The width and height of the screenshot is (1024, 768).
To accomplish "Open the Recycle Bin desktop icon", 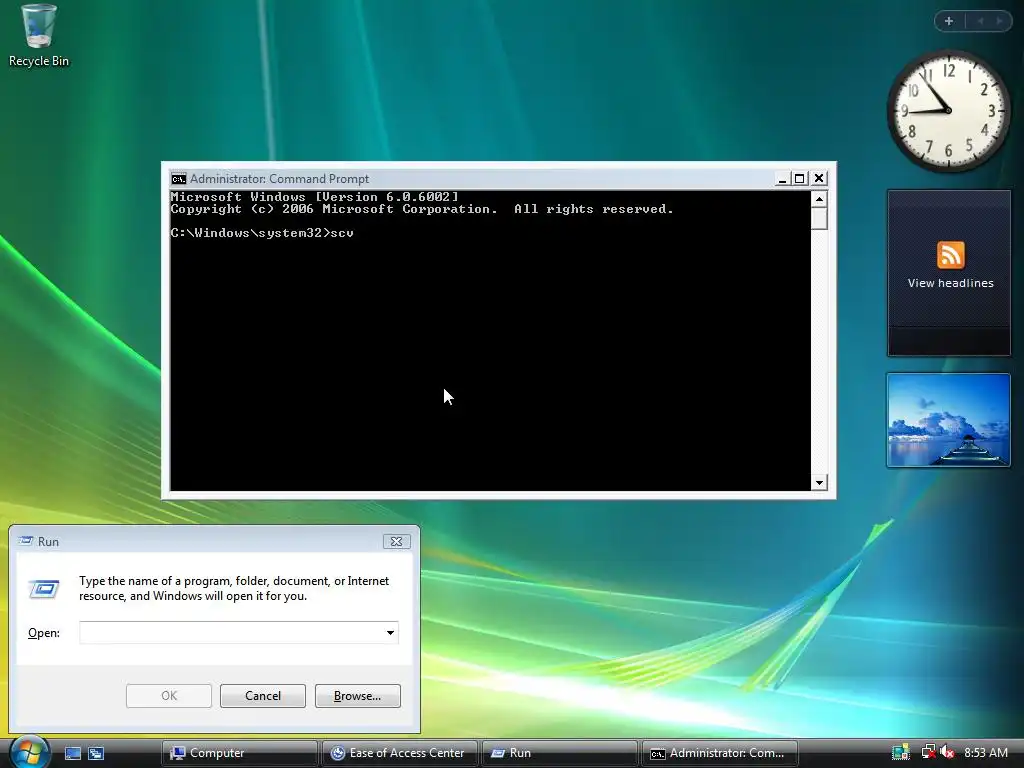I will pyautogui.click(x=39, y=36).
